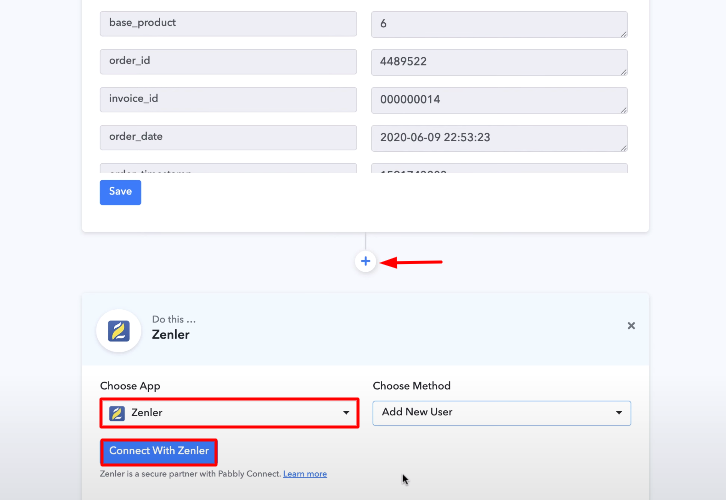Image resolution: width=726 pixels, height=500 pixels.
Task: Click the invoice_id key field
Action: [x=228, y=100]
